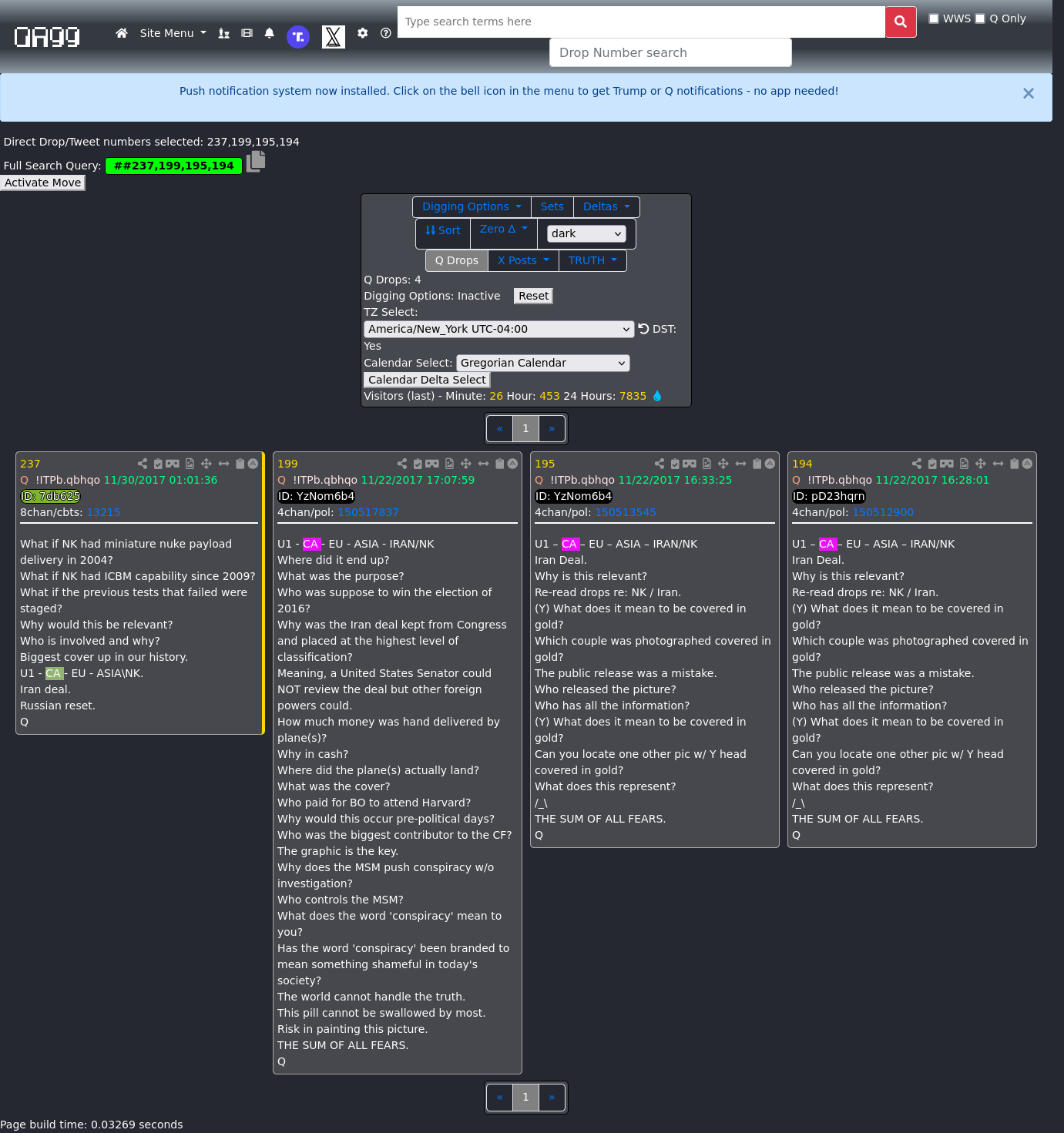
Task: Click the green ##237,199,195,194 query badge
Action: click(173, 166)
